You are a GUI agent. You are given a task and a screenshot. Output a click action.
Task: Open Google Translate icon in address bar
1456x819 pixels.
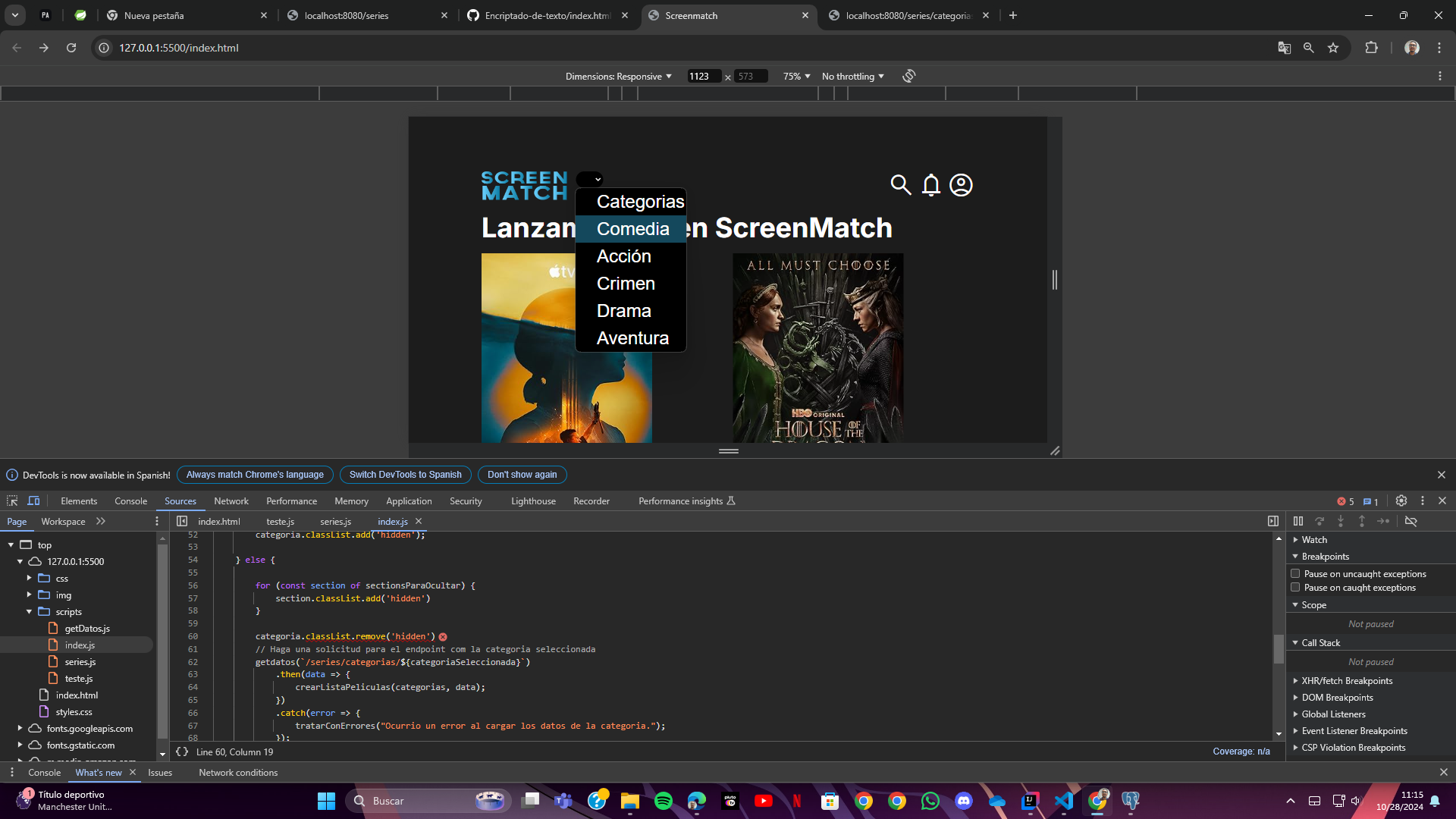[x=1284, y=48]
